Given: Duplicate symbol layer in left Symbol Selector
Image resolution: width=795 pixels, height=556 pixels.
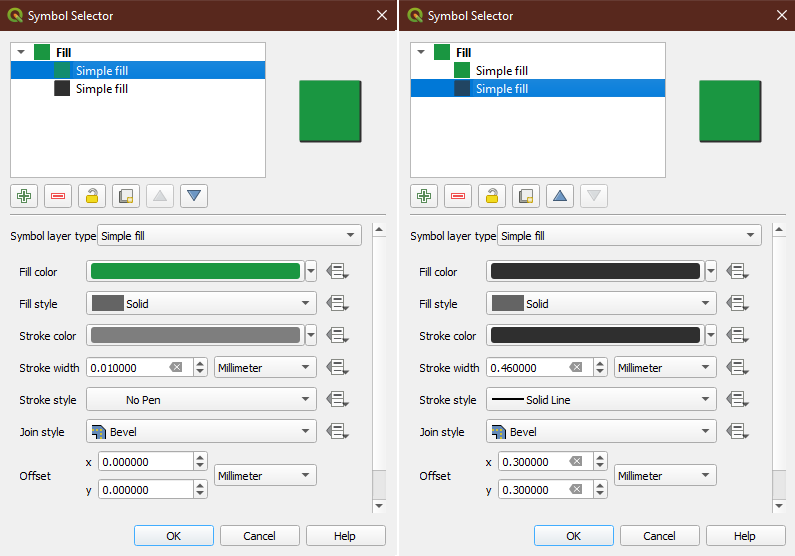Looking at the screenshot, I should click(x=126, y=196).
